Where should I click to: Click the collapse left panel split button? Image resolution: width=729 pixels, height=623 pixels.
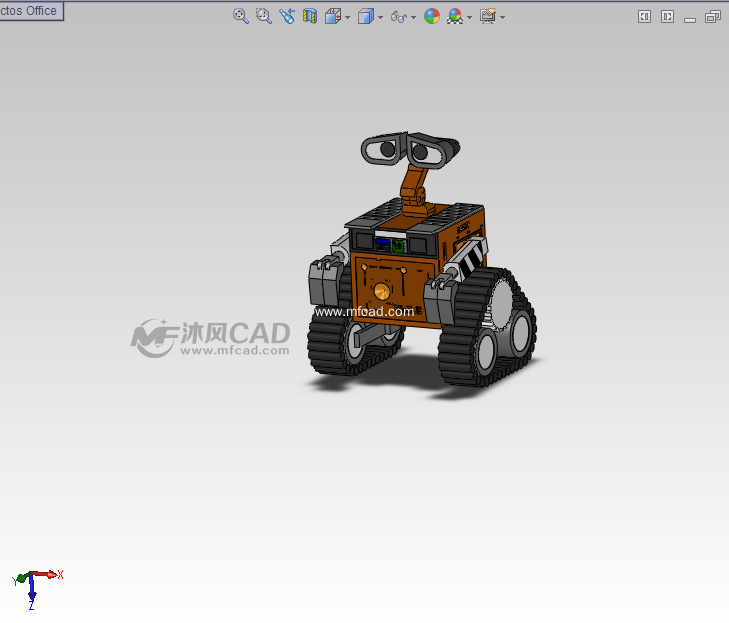(x=644, y=17)
